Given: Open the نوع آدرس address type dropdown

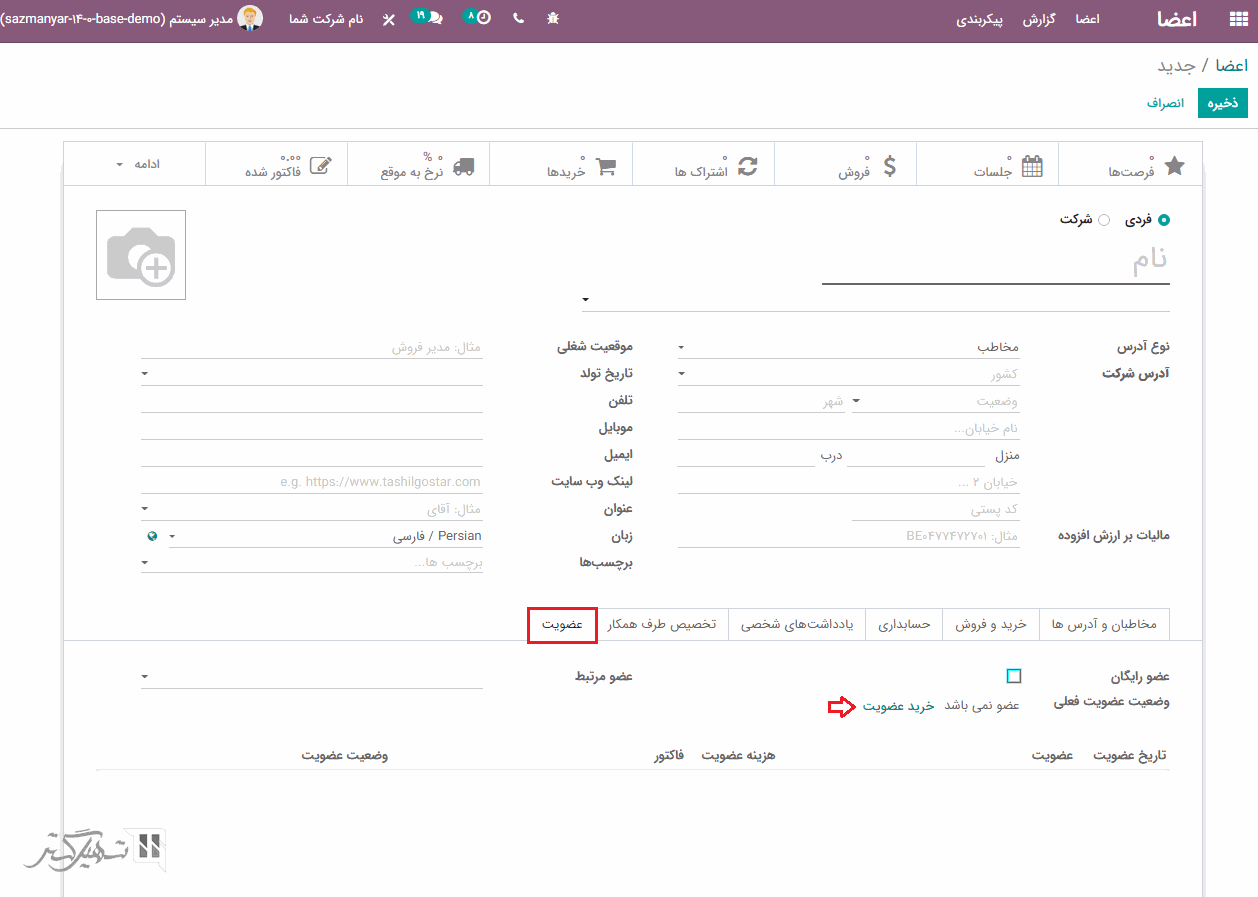Looking at the screenshot, I should (848, 348).
